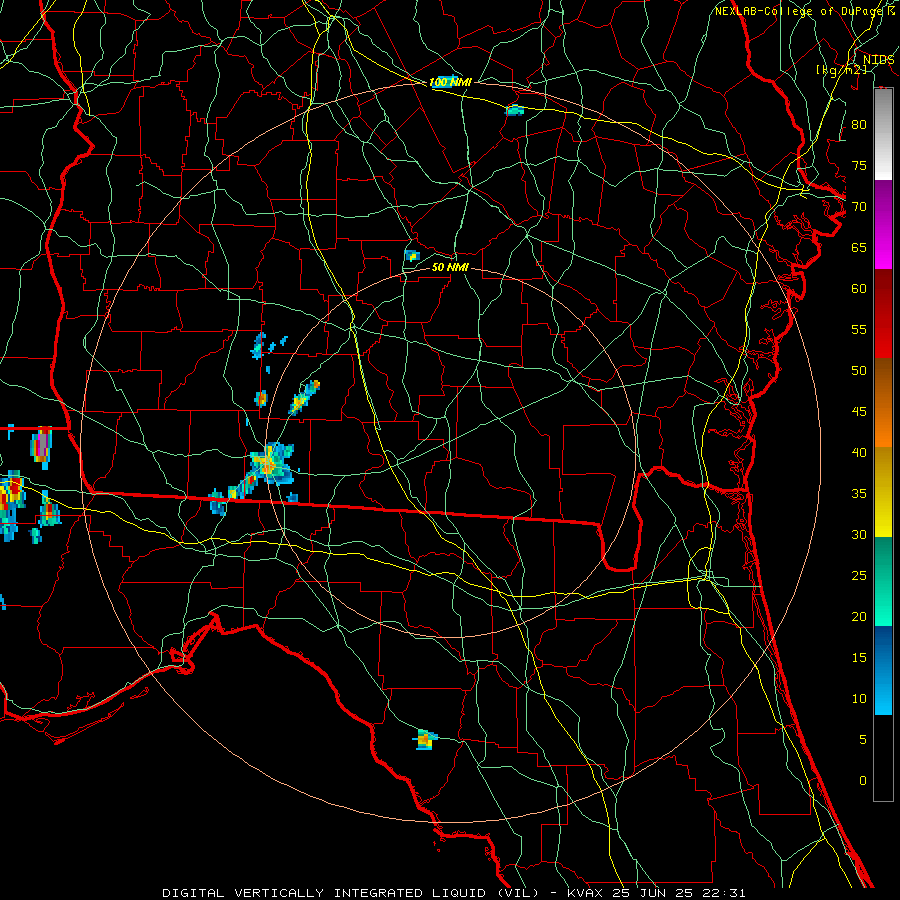Click the color scale value 25

click(x=859, y=575)
